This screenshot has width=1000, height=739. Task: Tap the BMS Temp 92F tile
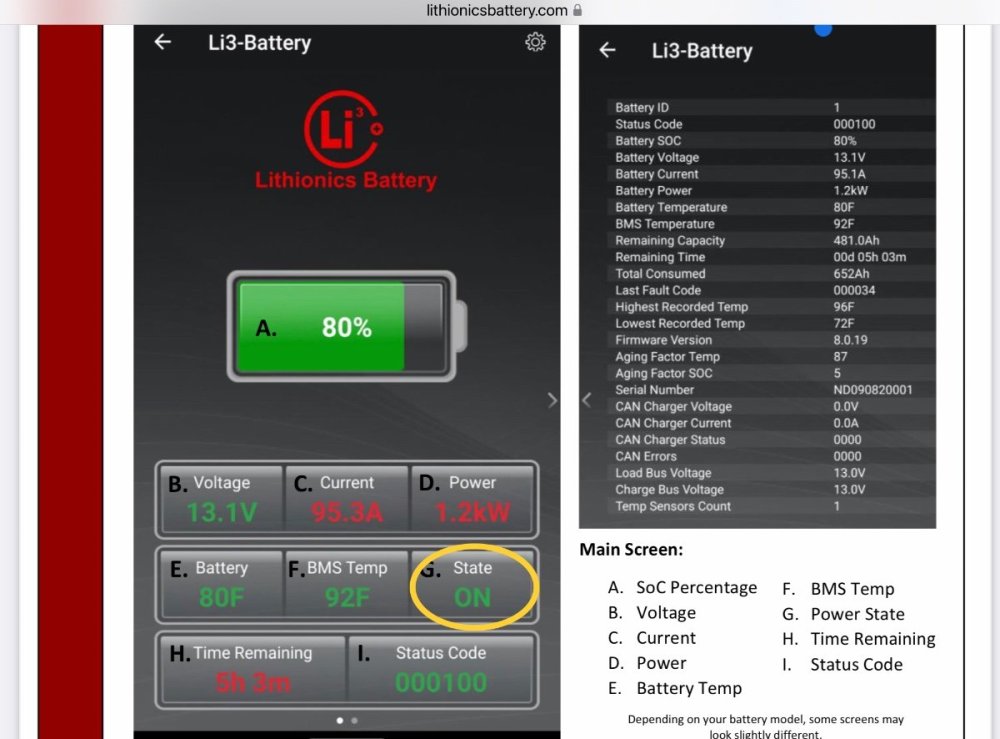(x=346, y=584)
